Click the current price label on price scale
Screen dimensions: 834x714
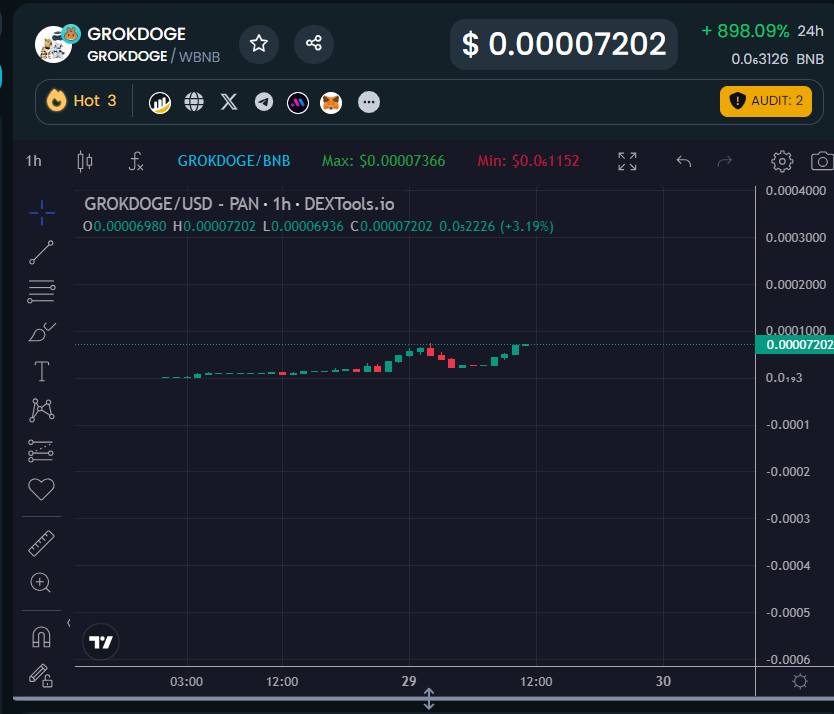(x=795, y=345)
